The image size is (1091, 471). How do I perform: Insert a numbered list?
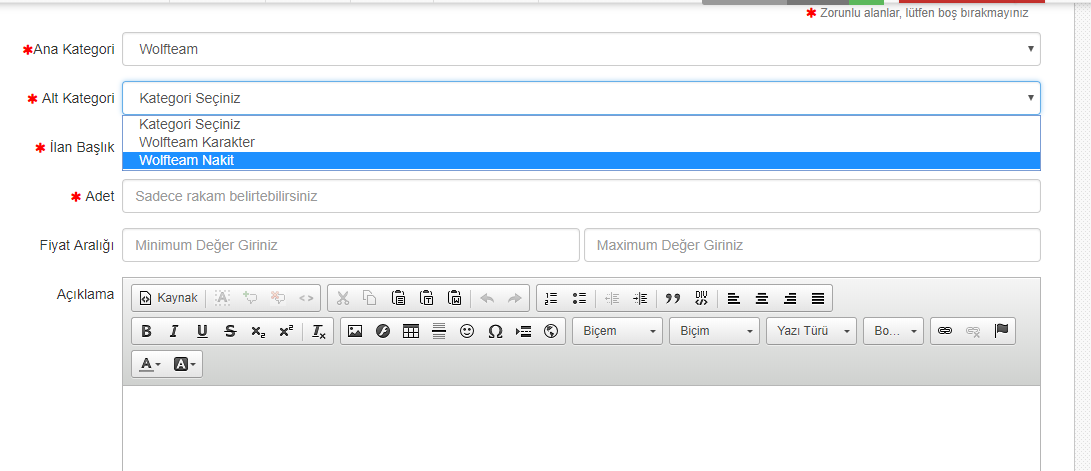point(551,298)
